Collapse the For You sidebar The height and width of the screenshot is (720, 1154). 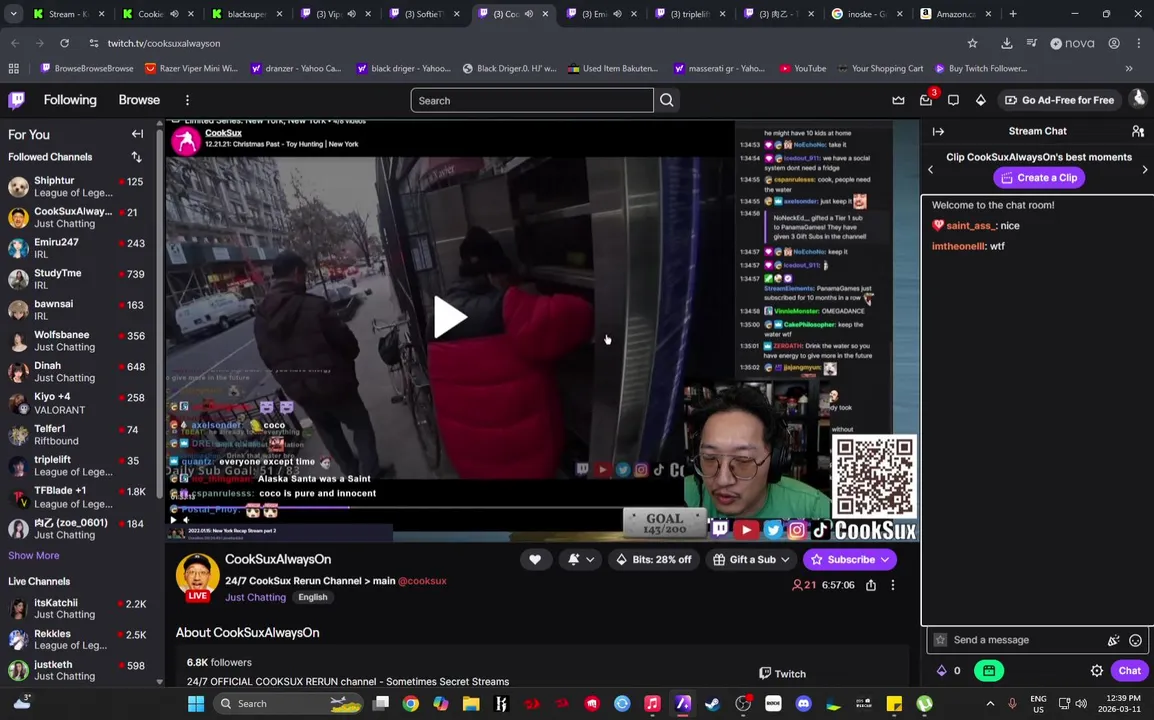point(137,134)
